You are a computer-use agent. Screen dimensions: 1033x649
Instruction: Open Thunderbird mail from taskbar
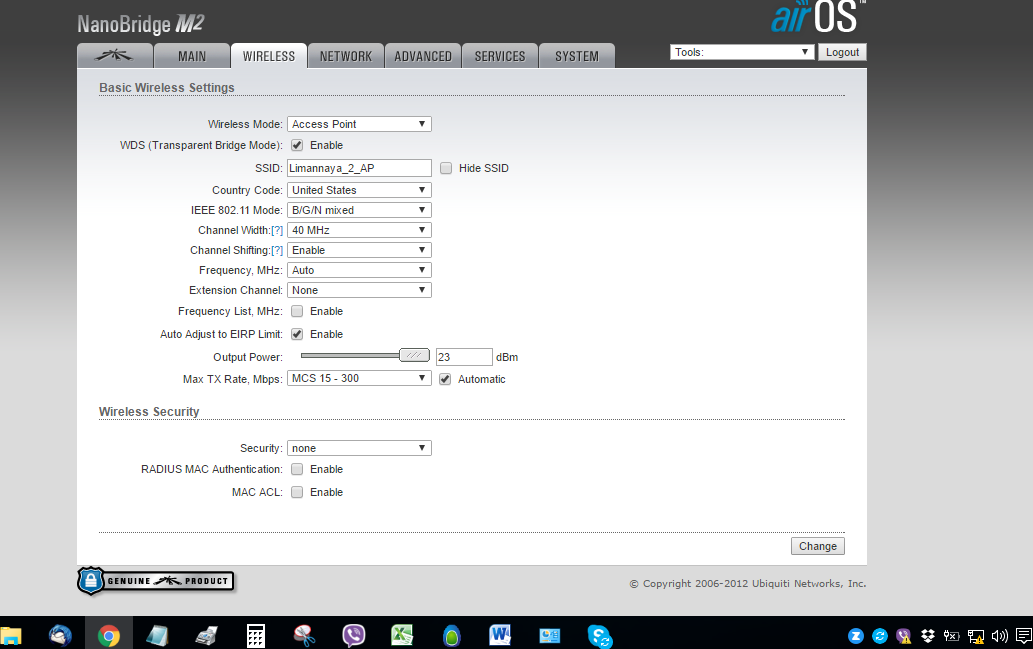pos(60,635)
